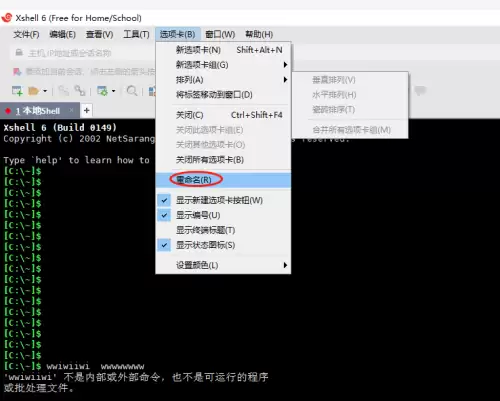
Task: Click the magnifier search toolbar icon
Action: pyautogui.click(x=132, y=91)
